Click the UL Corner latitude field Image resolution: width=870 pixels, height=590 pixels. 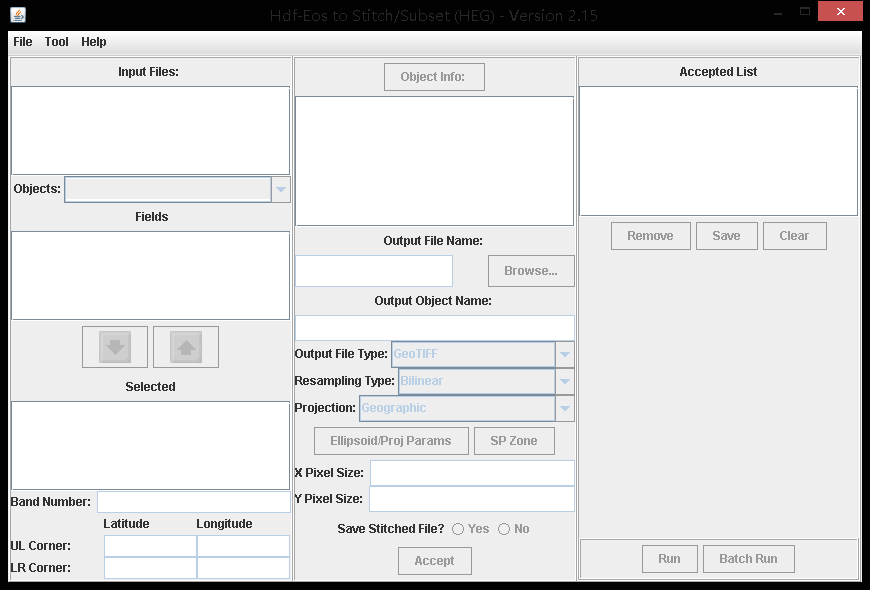[x=150, y=546]
